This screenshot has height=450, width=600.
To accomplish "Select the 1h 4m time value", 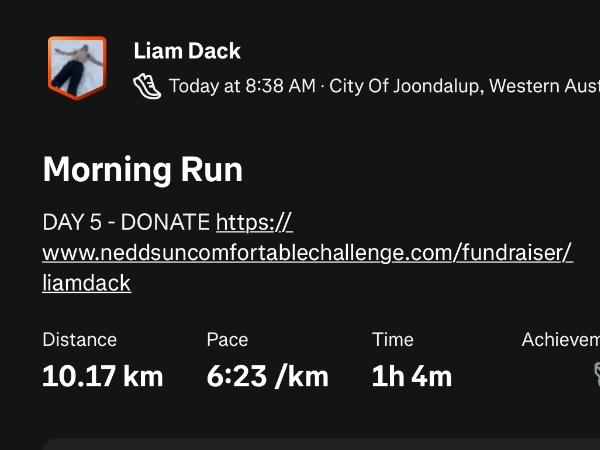I will tap(411, 377).
